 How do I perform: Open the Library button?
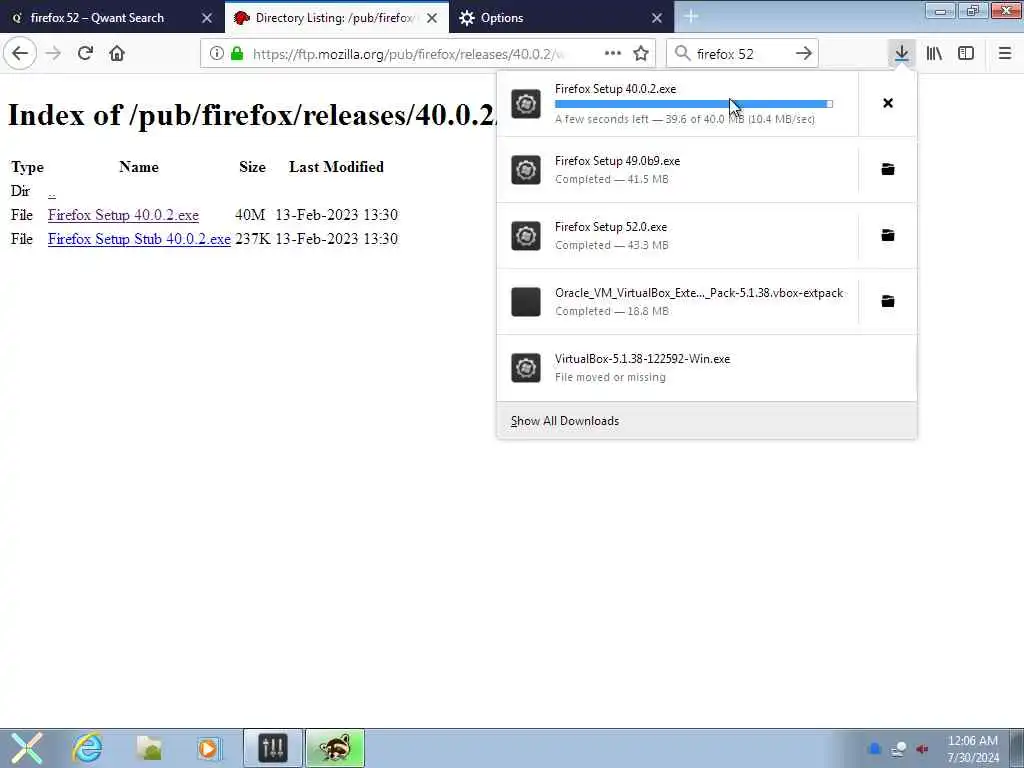coord(934,54)
